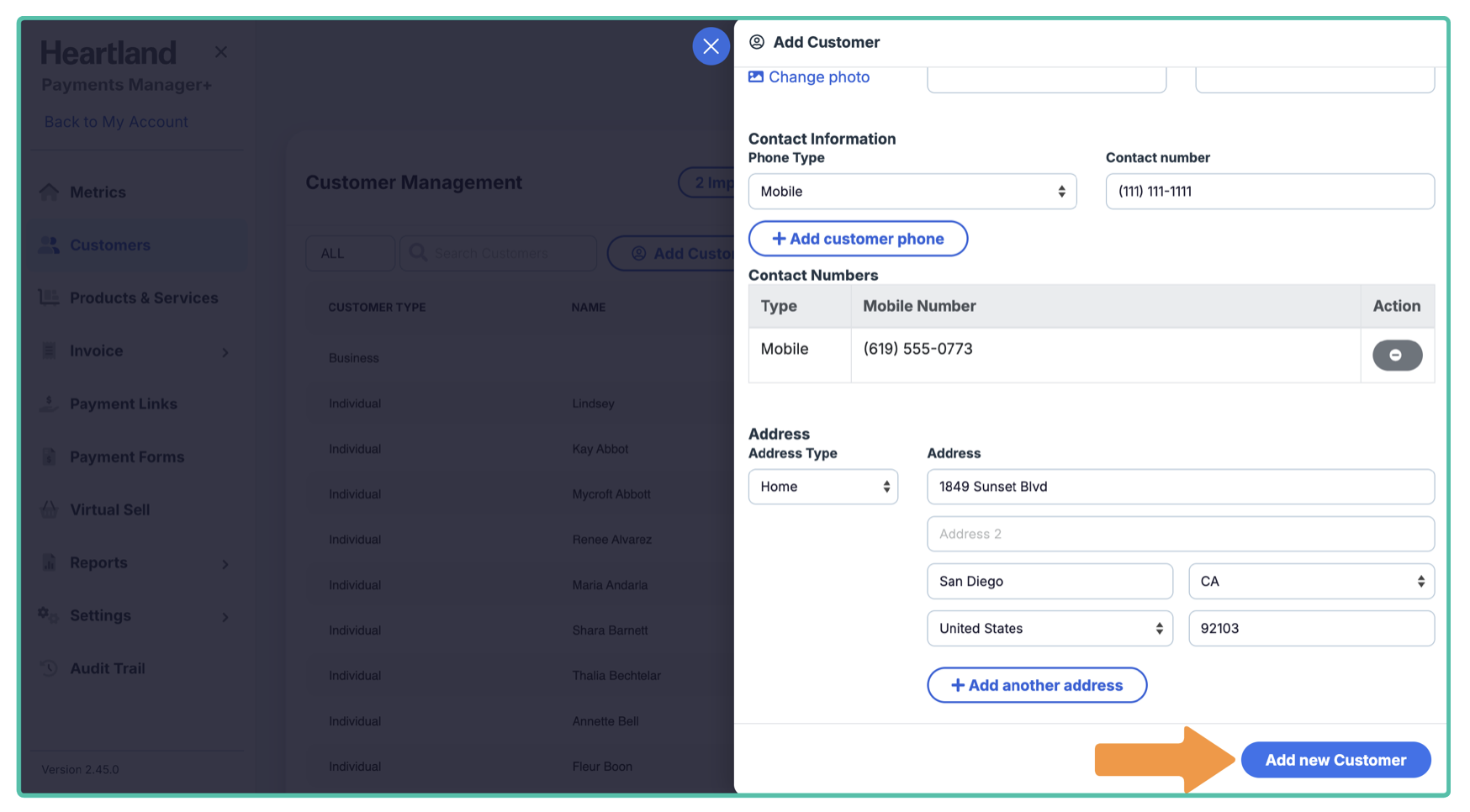Click Add another address button

[1036, 685]
